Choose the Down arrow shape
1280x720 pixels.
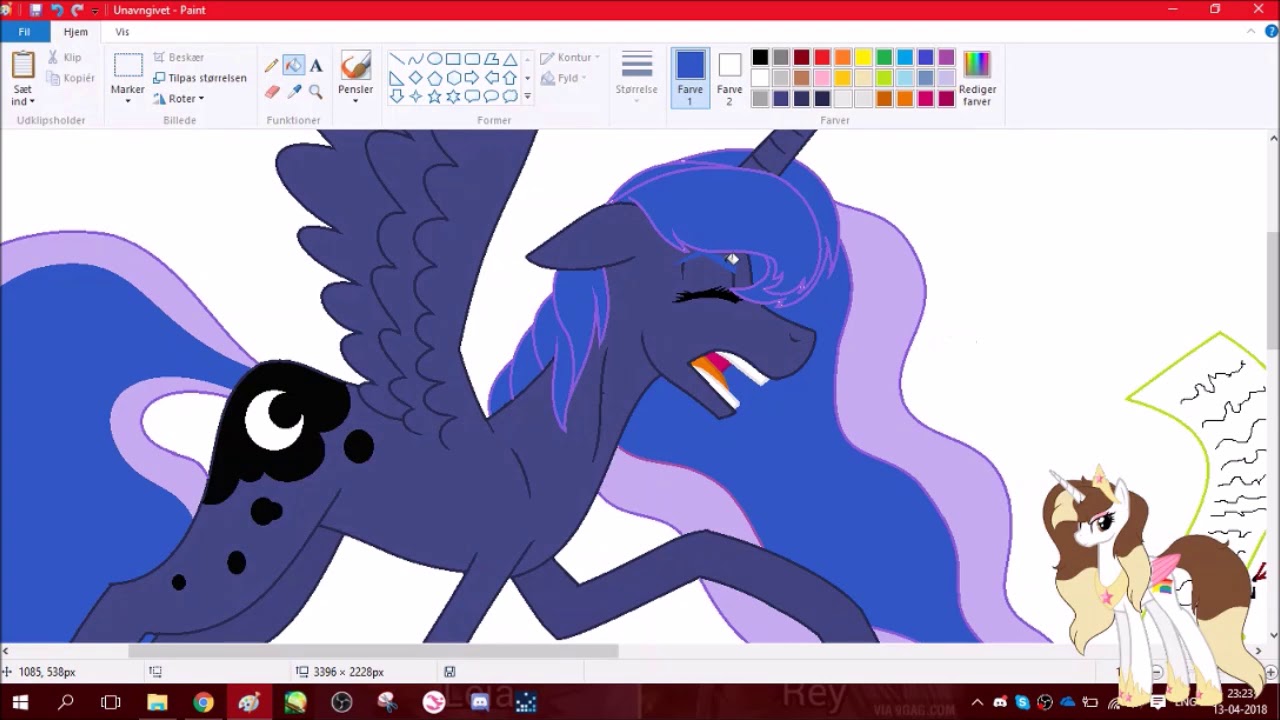[x=396, y=97]
